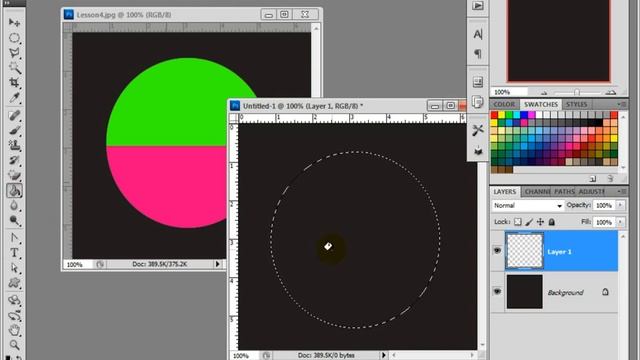The width and height of the screenshot is (640, 360).
Task: Select the Magic Wand tool
Action: pyautogui.click(x=14, y=67)
